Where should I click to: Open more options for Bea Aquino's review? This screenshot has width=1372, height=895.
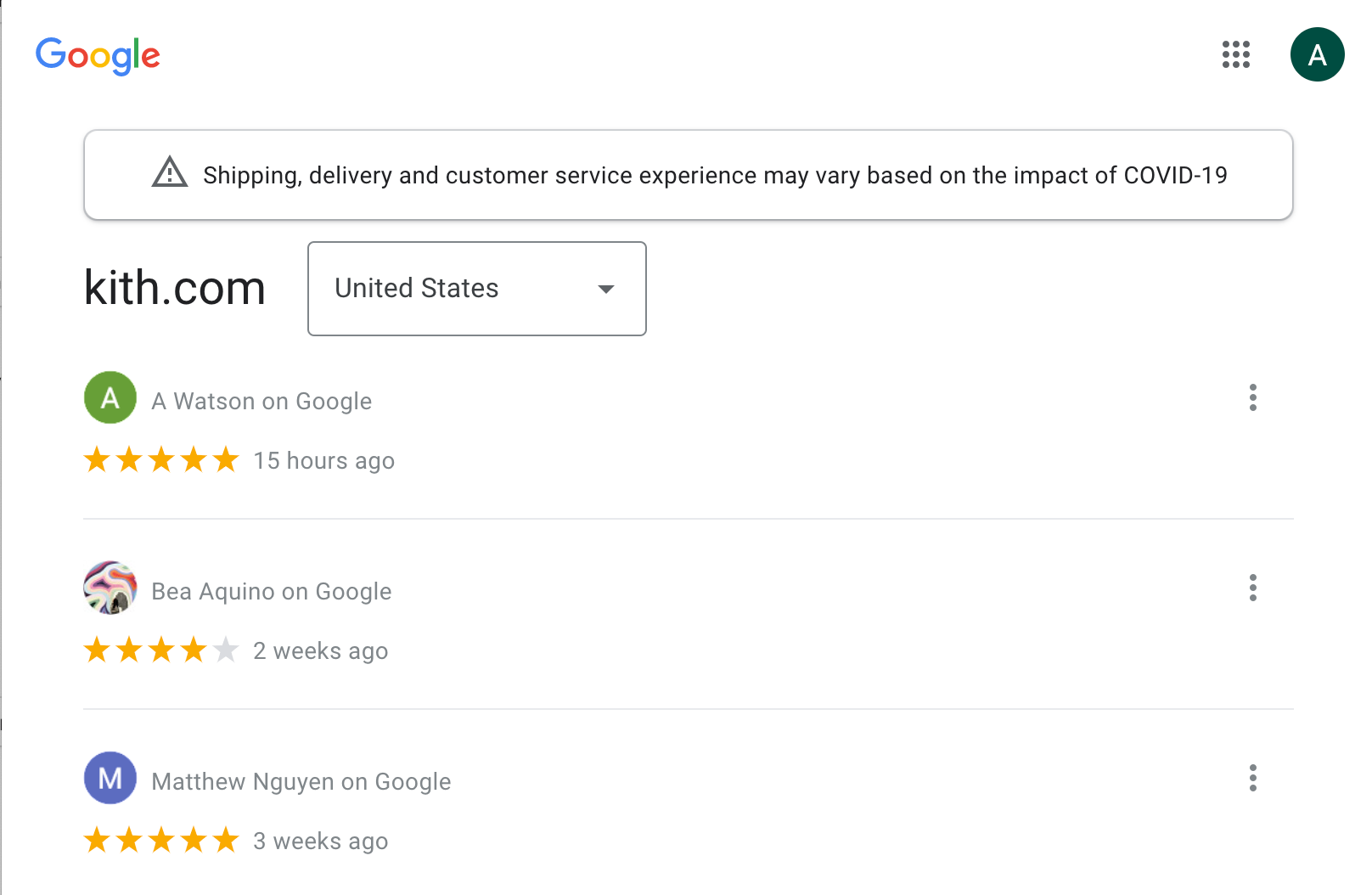(x=1252, y=588)
